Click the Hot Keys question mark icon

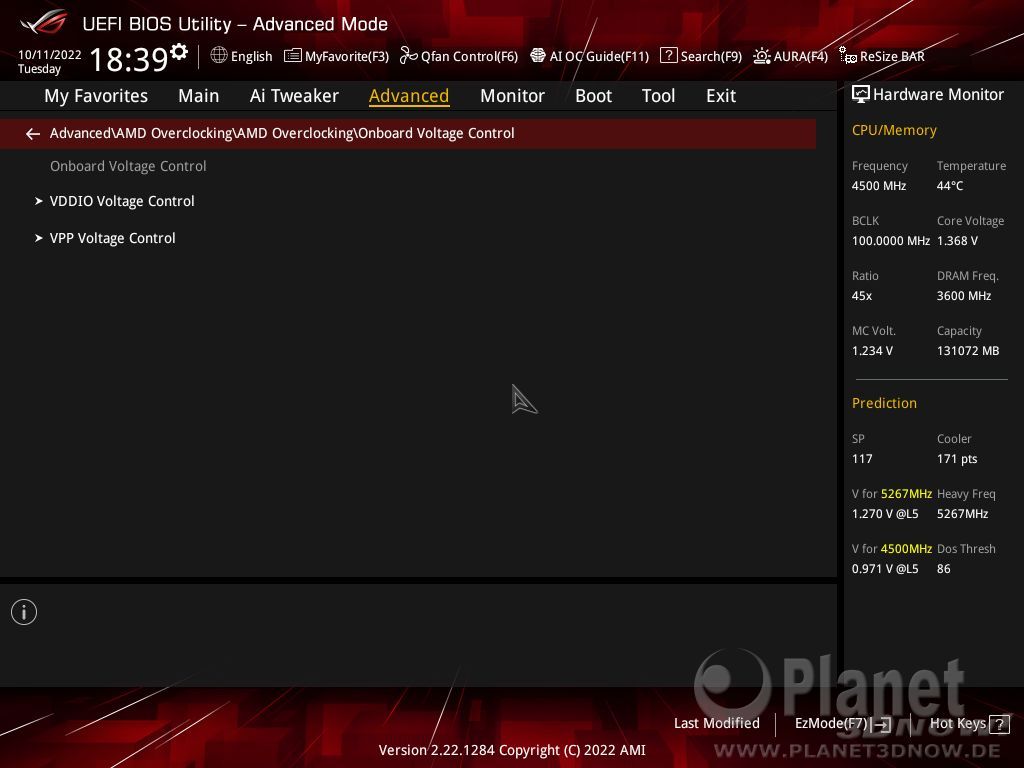pos(999,724)
